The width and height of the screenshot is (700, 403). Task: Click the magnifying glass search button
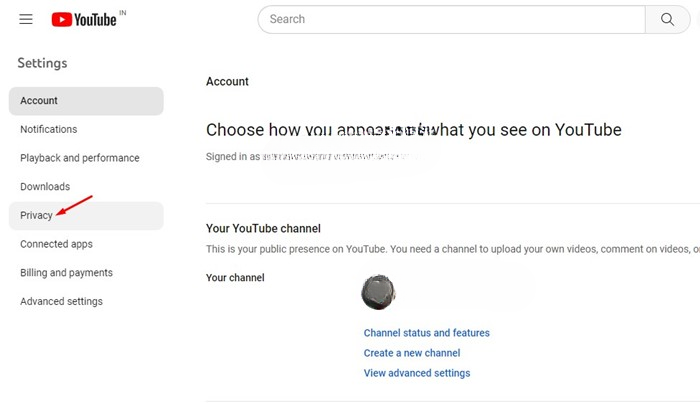[x=667, y=19]
